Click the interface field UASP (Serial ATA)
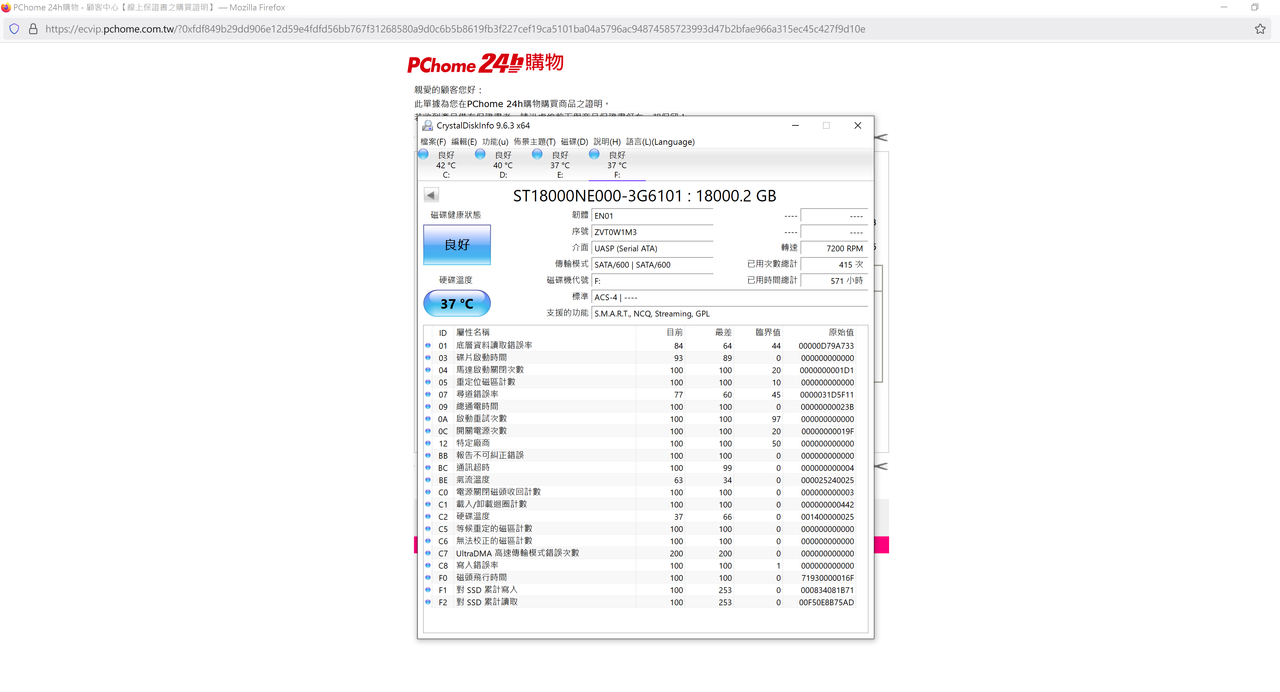 pyautogui.click(x=652, y=248)
